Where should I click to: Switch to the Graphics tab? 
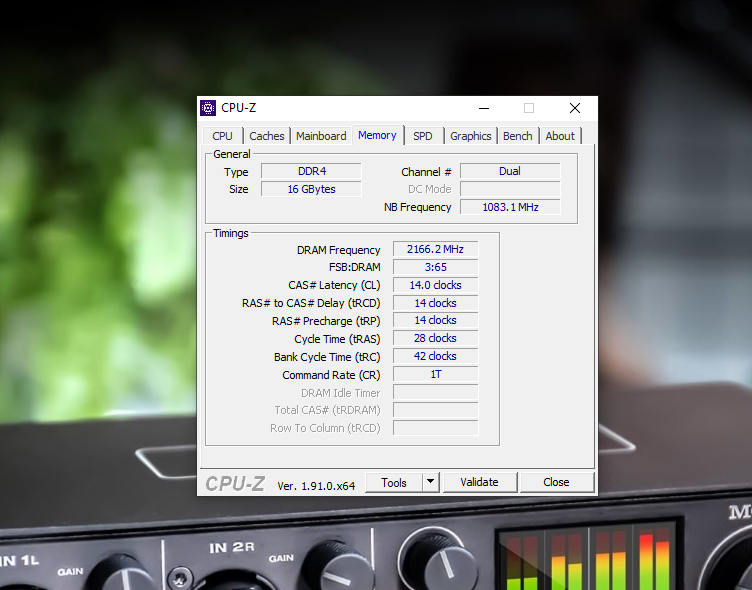(470, 136)
